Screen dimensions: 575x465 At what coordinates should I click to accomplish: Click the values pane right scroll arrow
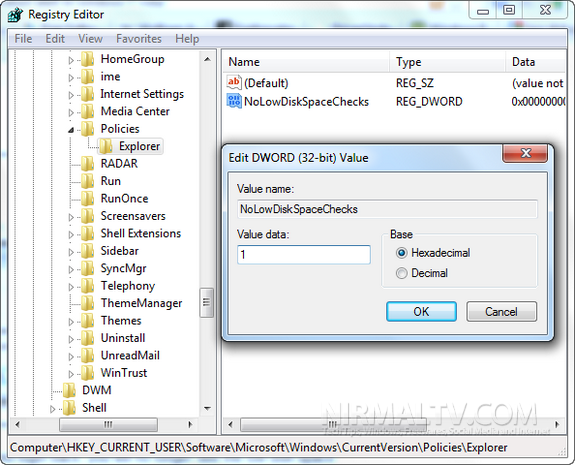[557, 425]
